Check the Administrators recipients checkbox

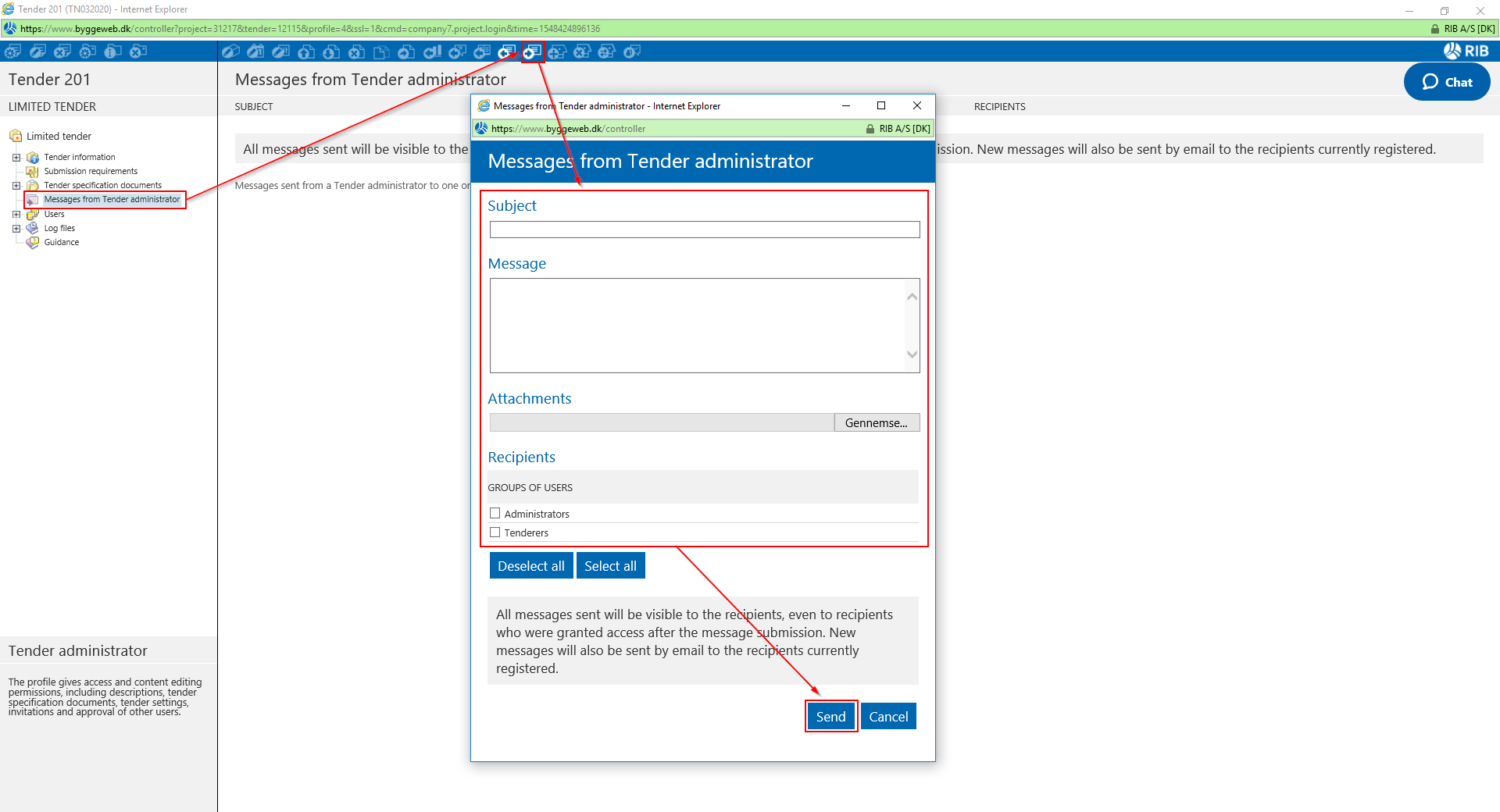point(495,513)
